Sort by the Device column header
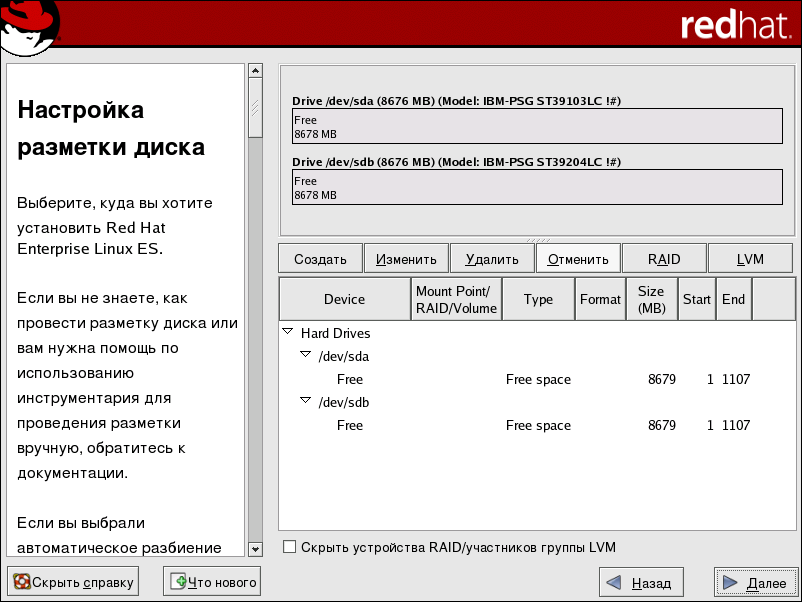This screenshot has height=602, width=802. click(345, 299)
